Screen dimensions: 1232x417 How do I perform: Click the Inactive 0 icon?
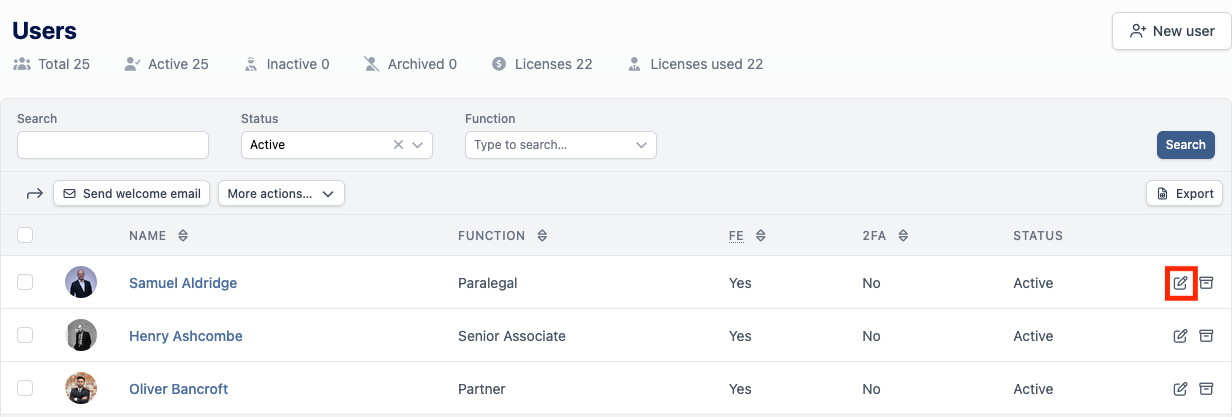pyautogui.click(x=251, y=64)
